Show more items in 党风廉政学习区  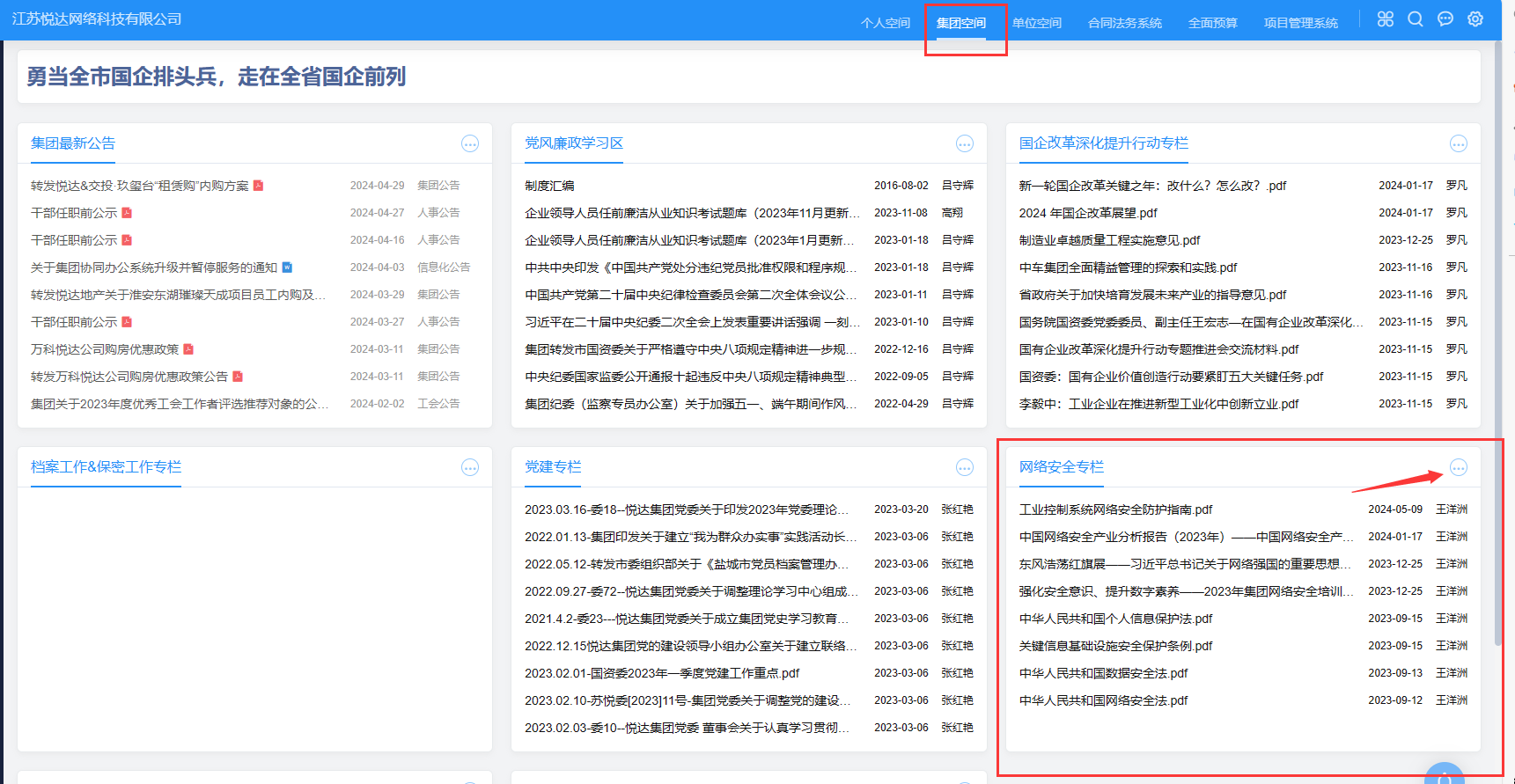tap(965, 143)
